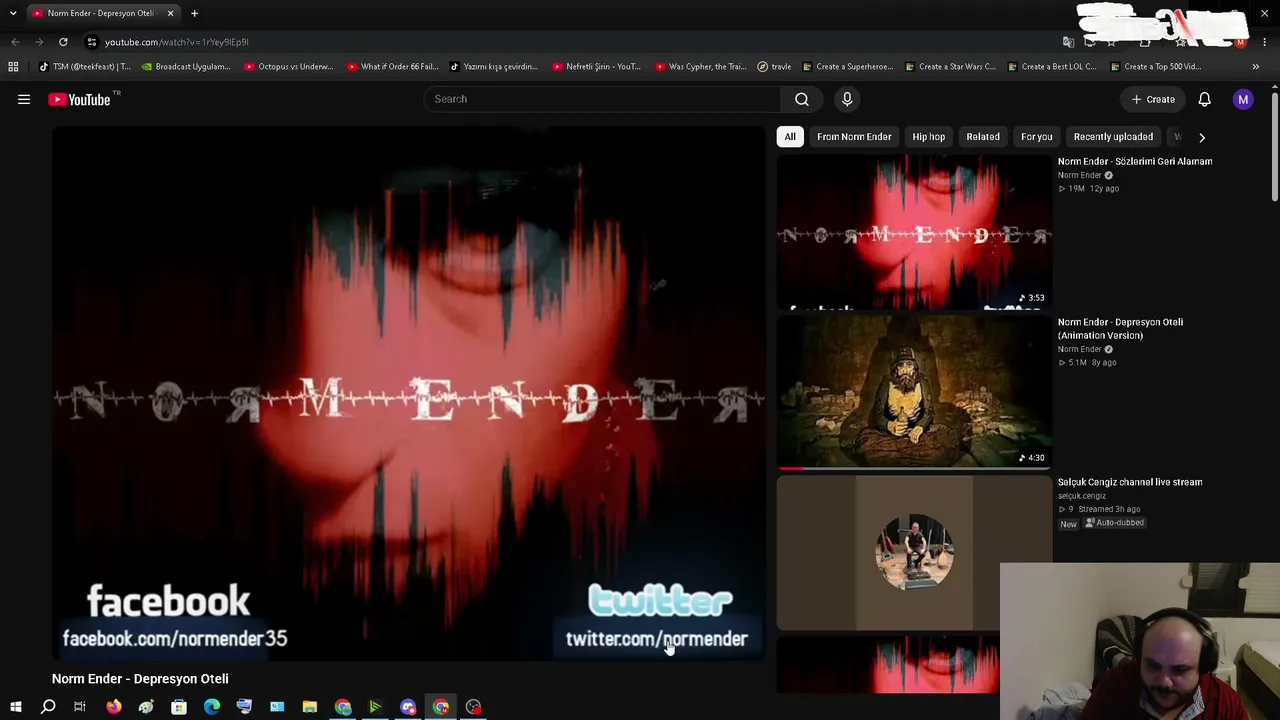
Task: Select the Hip hop filter chip
Action: pos(928,137)
